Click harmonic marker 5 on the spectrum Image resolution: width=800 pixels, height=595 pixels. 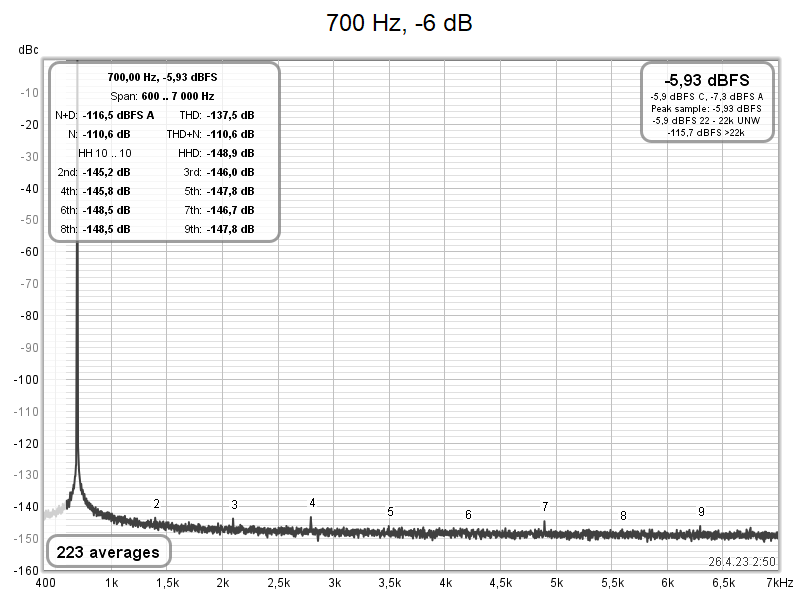click(x=390, y=512)
